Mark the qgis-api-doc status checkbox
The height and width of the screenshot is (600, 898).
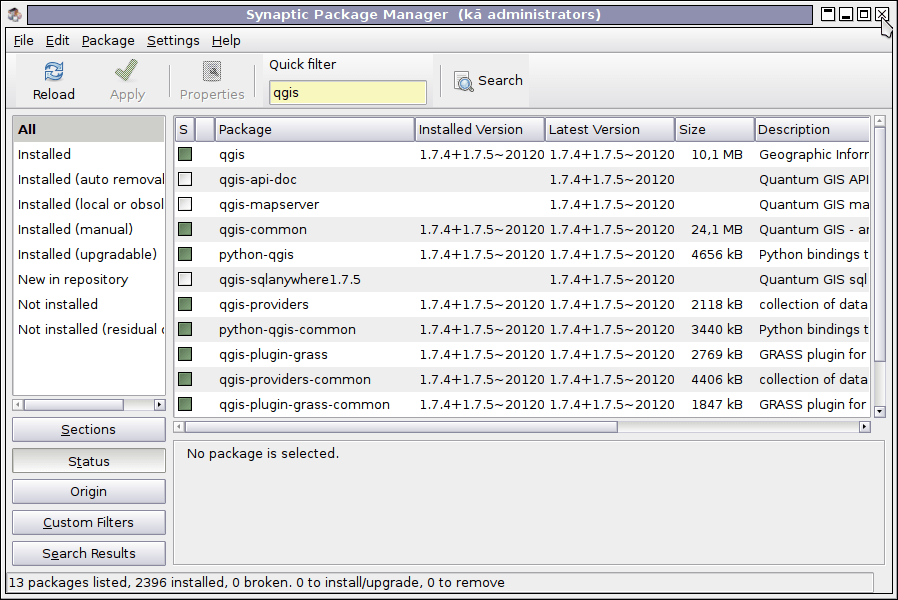coord(185,179)
